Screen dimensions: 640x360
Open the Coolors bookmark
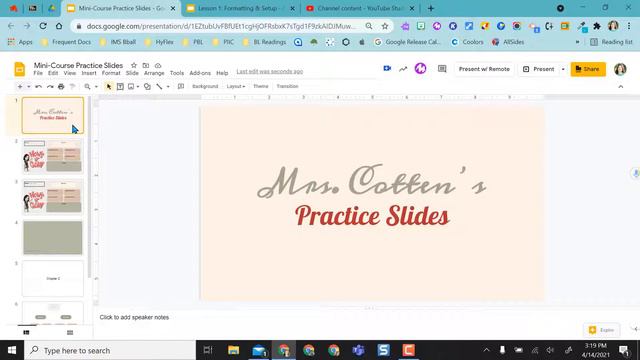467,42
